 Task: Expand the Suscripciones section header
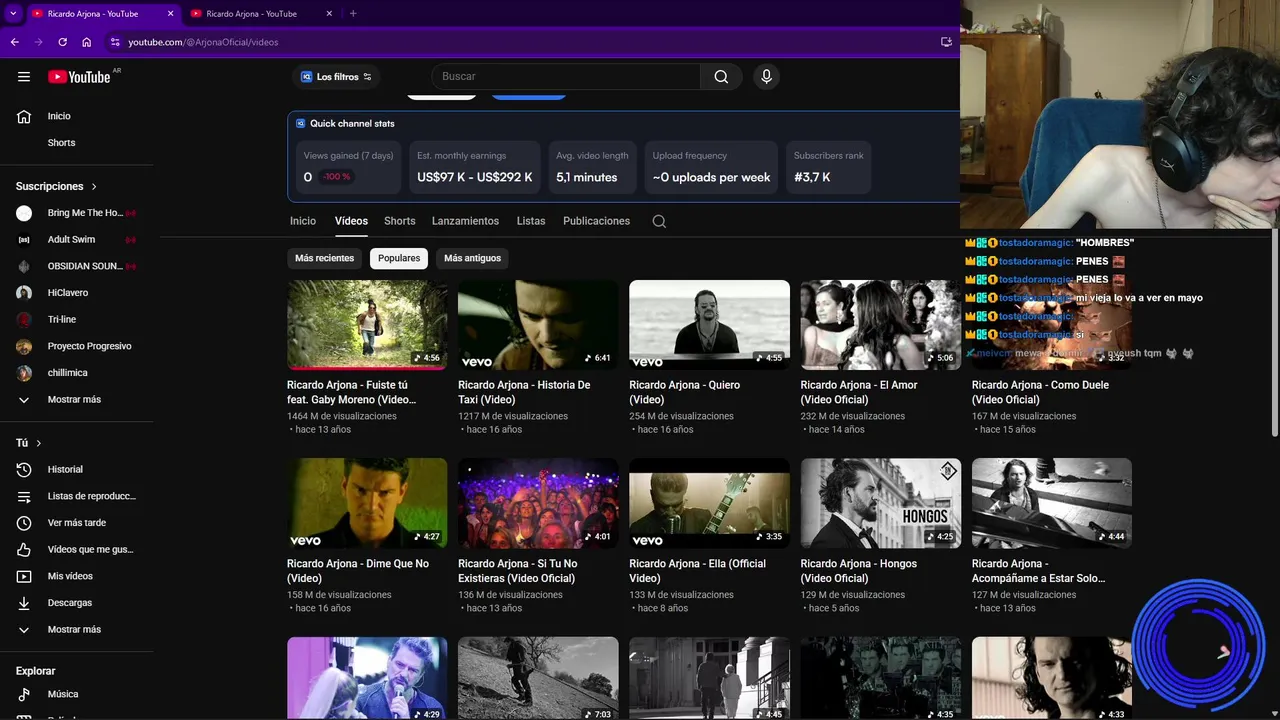56,186
